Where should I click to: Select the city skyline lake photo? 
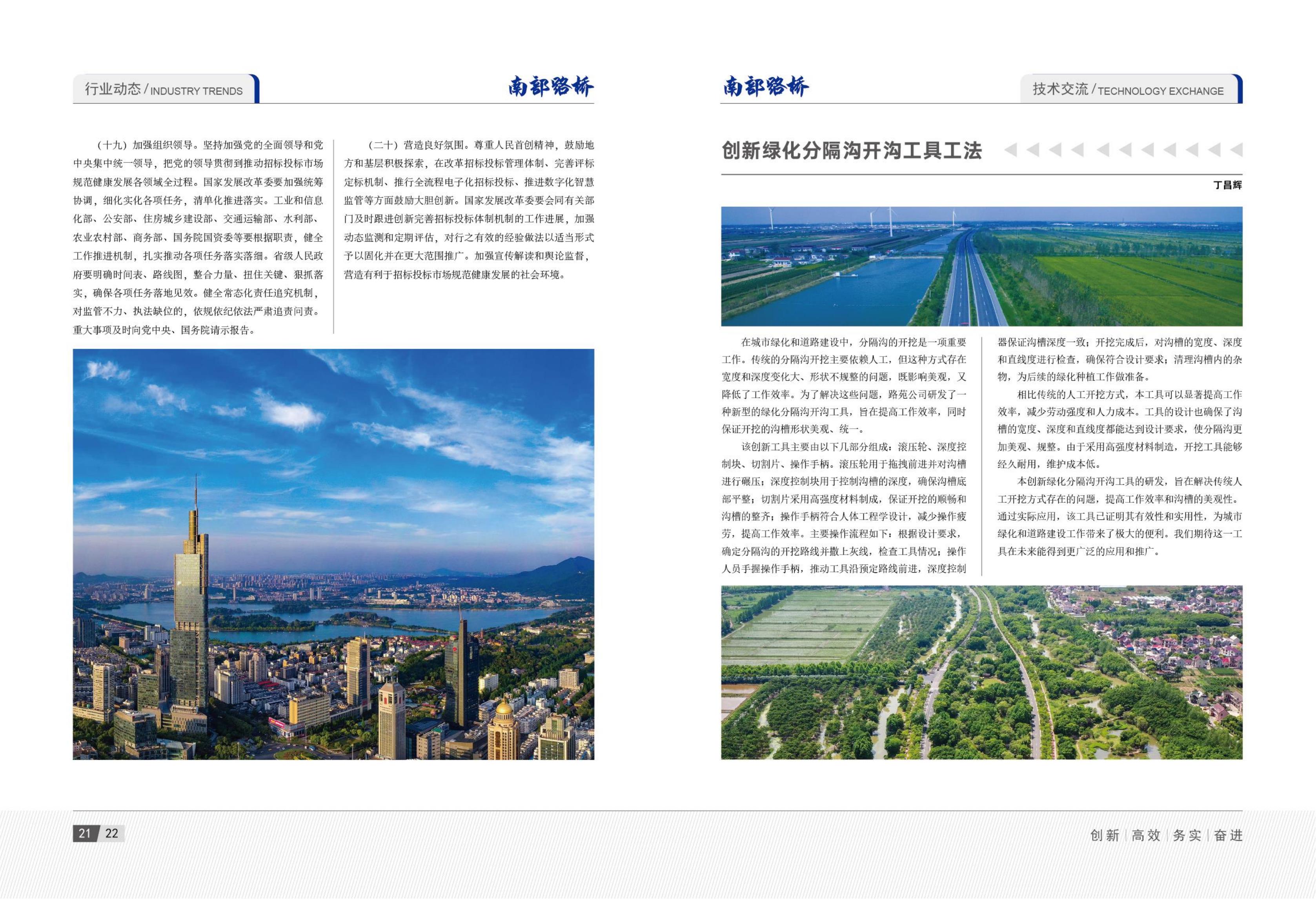click(x=333, y=554)
